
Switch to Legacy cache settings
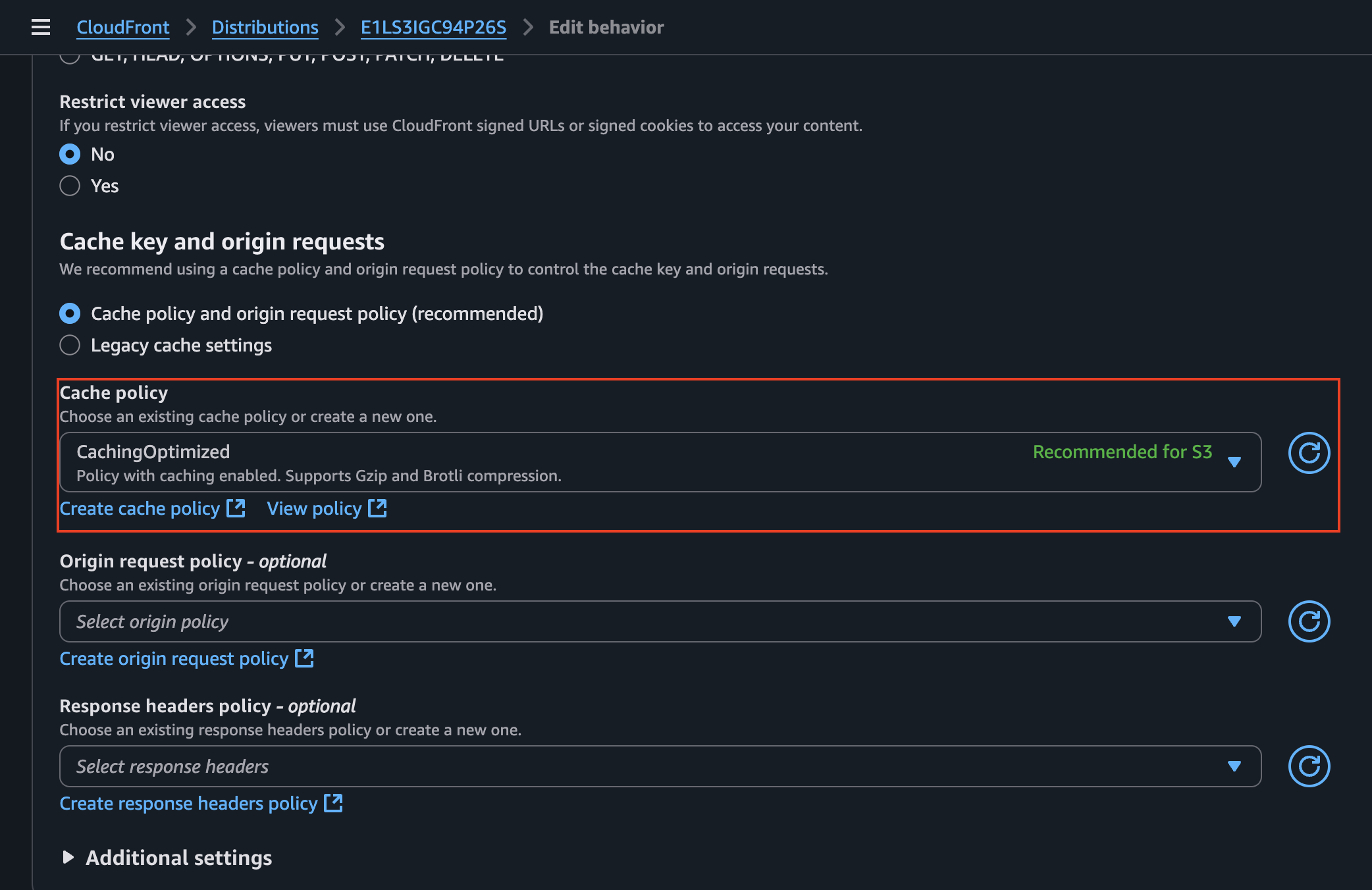[x=69, y=344]
